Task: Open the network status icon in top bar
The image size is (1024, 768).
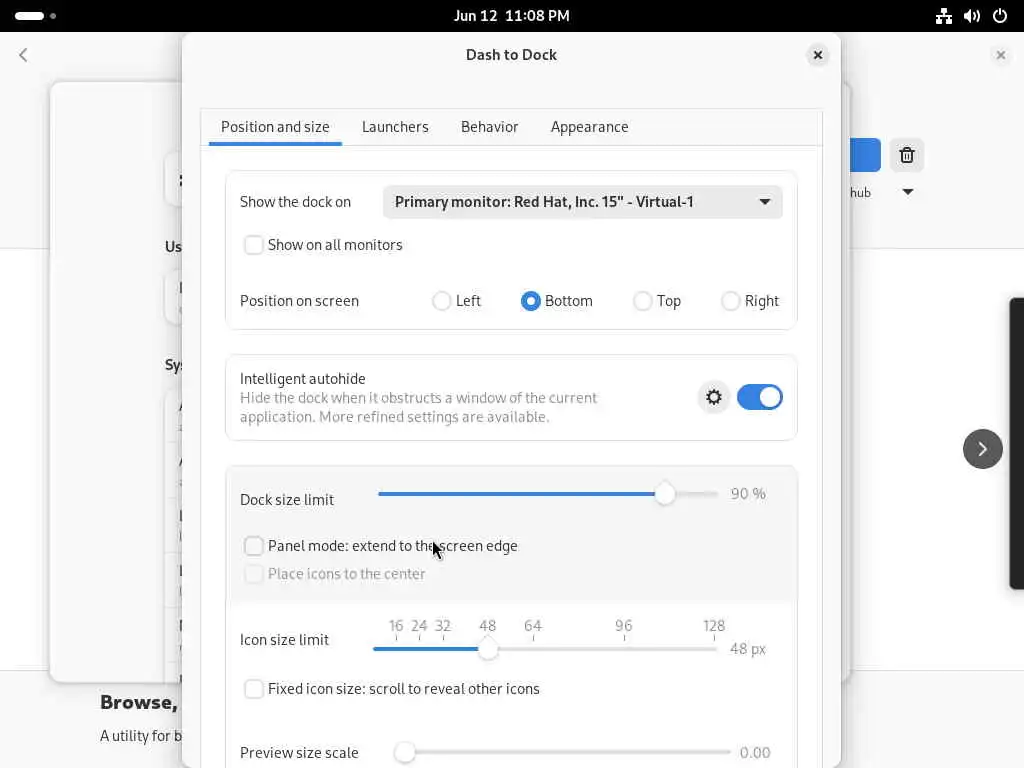Action: click(x=943, y=16)
